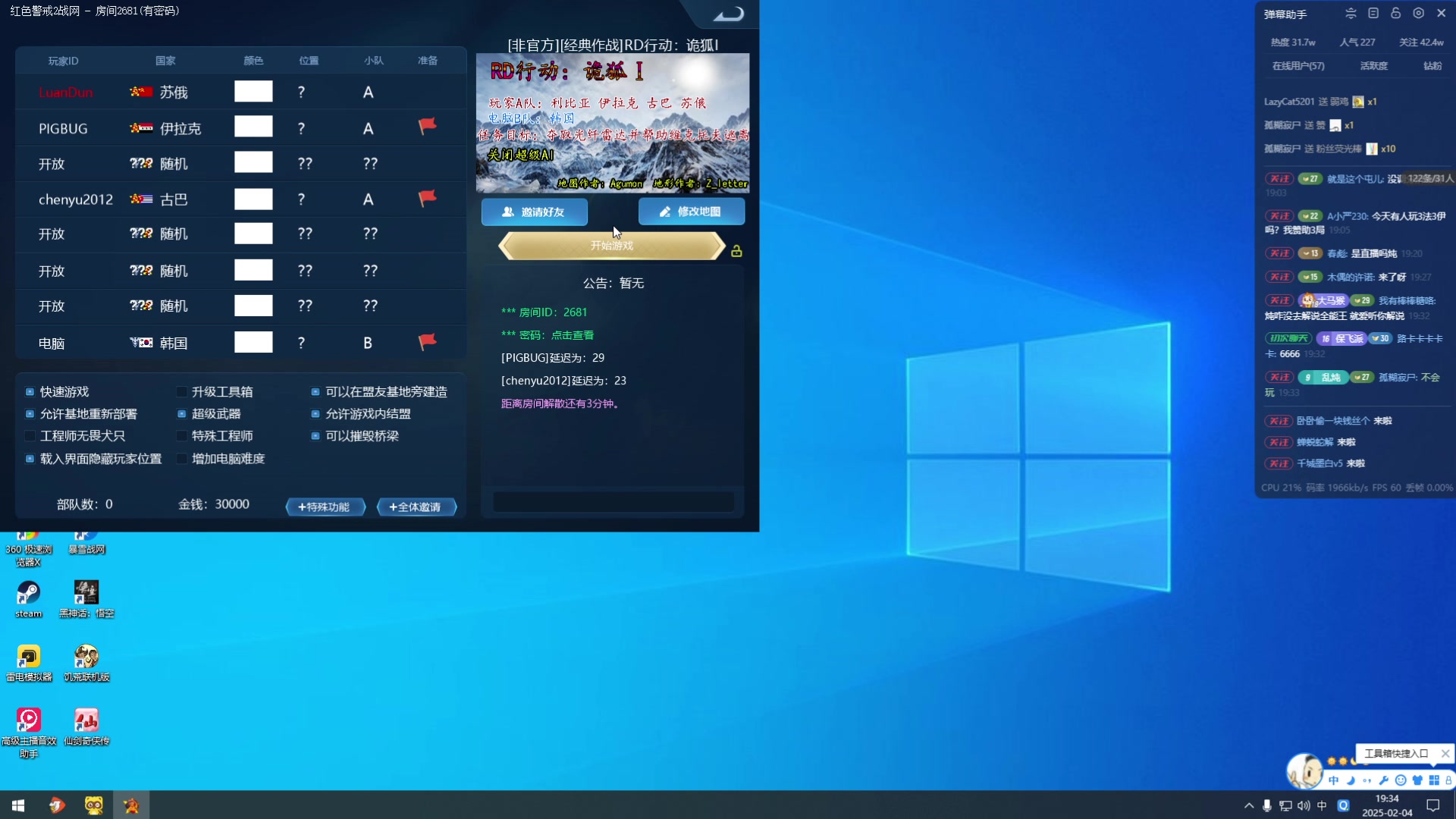The image size is (1456, 819).
Task: Click the wrench icon in the input method toolbar
Action: (x=1384, y=780)
